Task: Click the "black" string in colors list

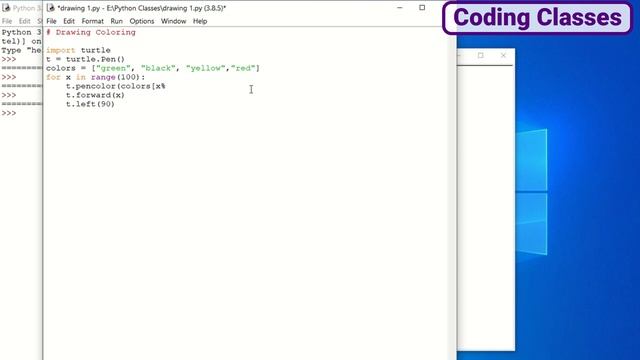Action: [158, 68]
